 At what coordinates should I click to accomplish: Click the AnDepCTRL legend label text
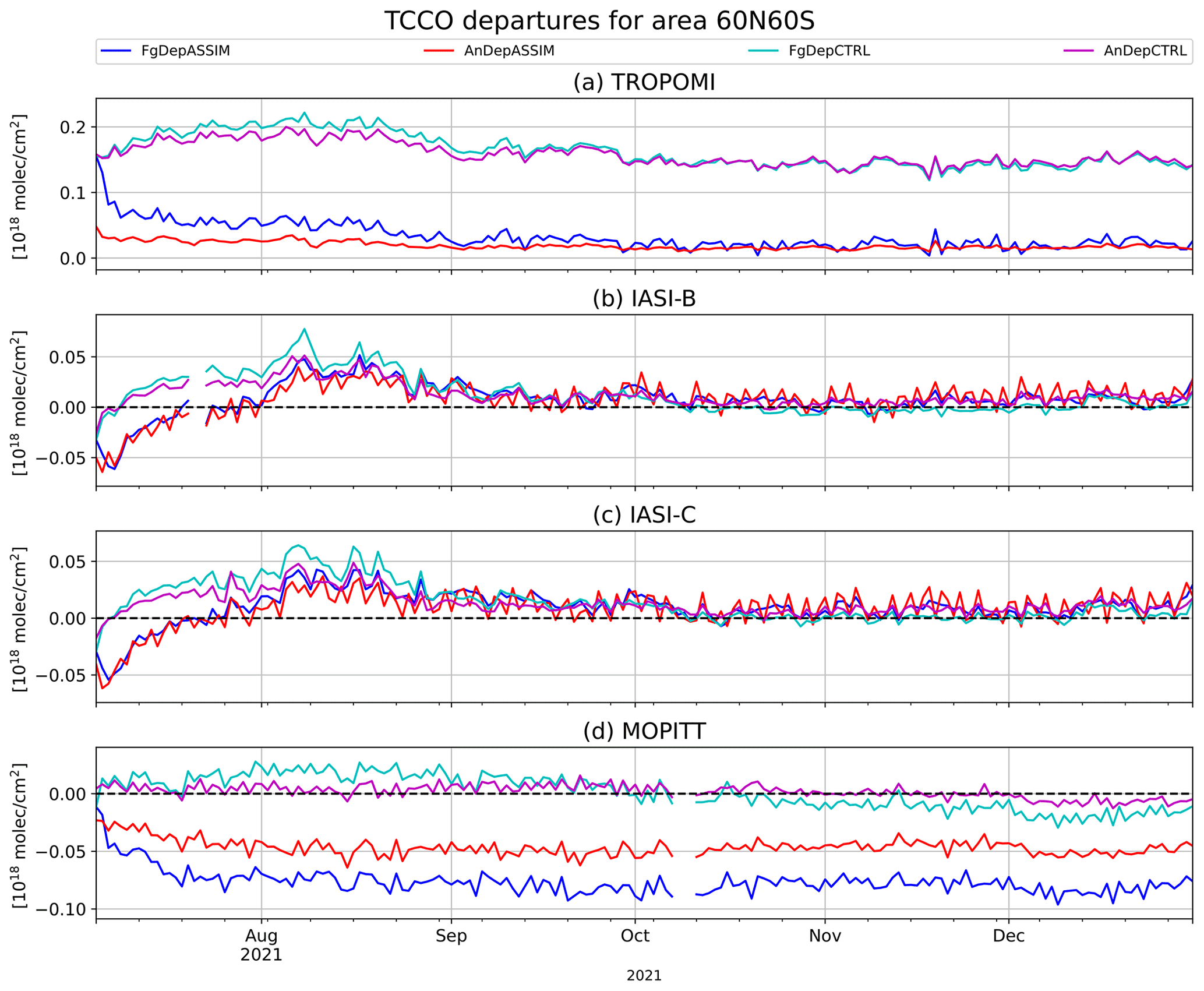pyautogui.click(x=1145, y=51)
